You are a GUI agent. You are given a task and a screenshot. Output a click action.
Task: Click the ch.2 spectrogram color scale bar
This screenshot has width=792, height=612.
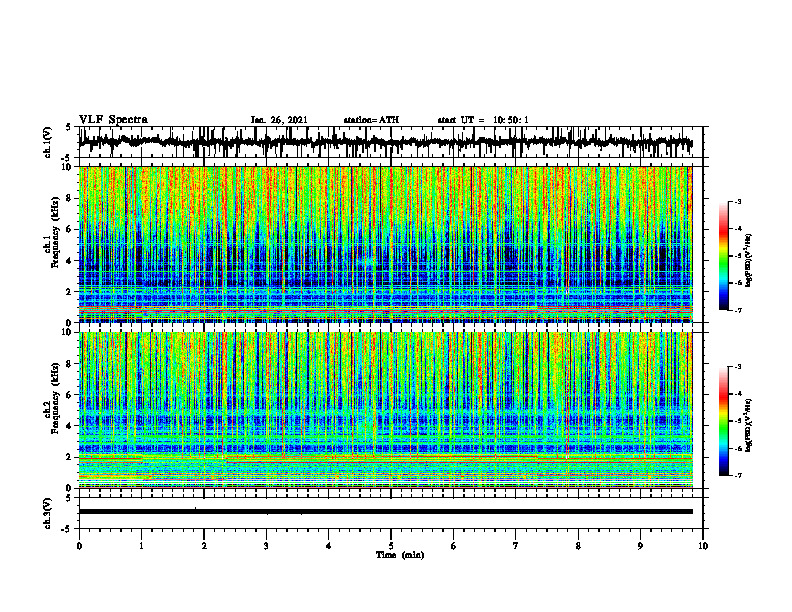[x=723, y=421]
